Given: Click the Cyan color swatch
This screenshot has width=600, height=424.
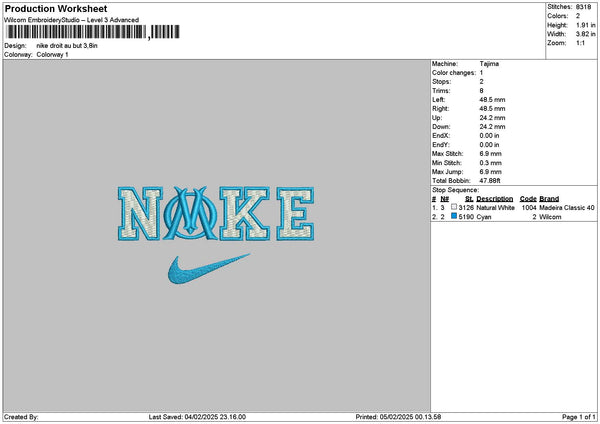Looking at the screenshot, I should tap(454, 216).
